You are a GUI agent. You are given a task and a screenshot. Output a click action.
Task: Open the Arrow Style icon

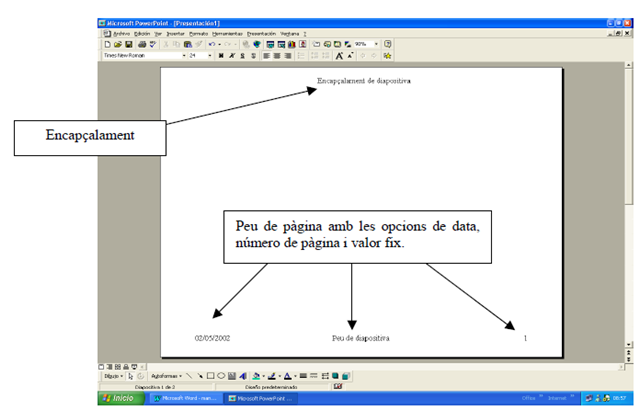coord(325,376)
